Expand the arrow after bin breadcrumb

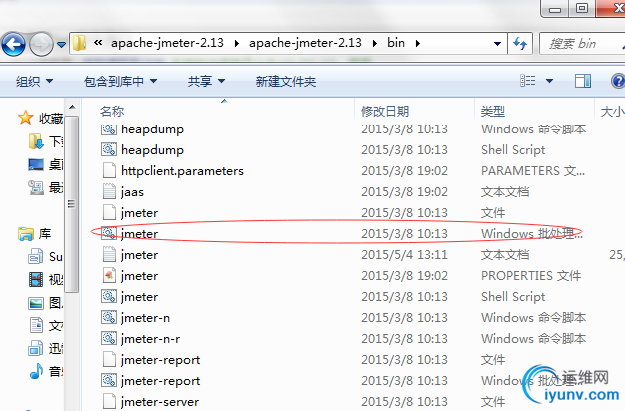(417, 43)
